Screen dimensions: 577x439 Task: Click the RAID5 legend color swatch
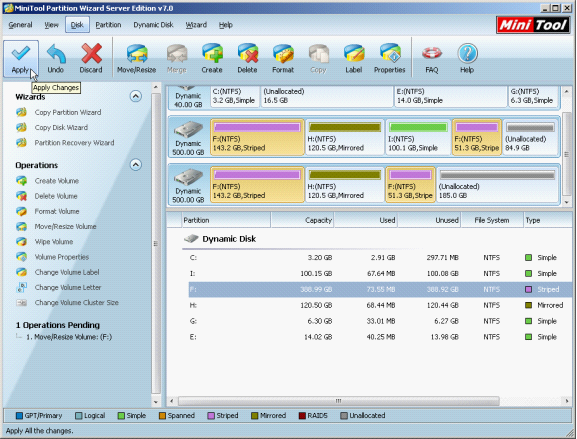point(302,416)
